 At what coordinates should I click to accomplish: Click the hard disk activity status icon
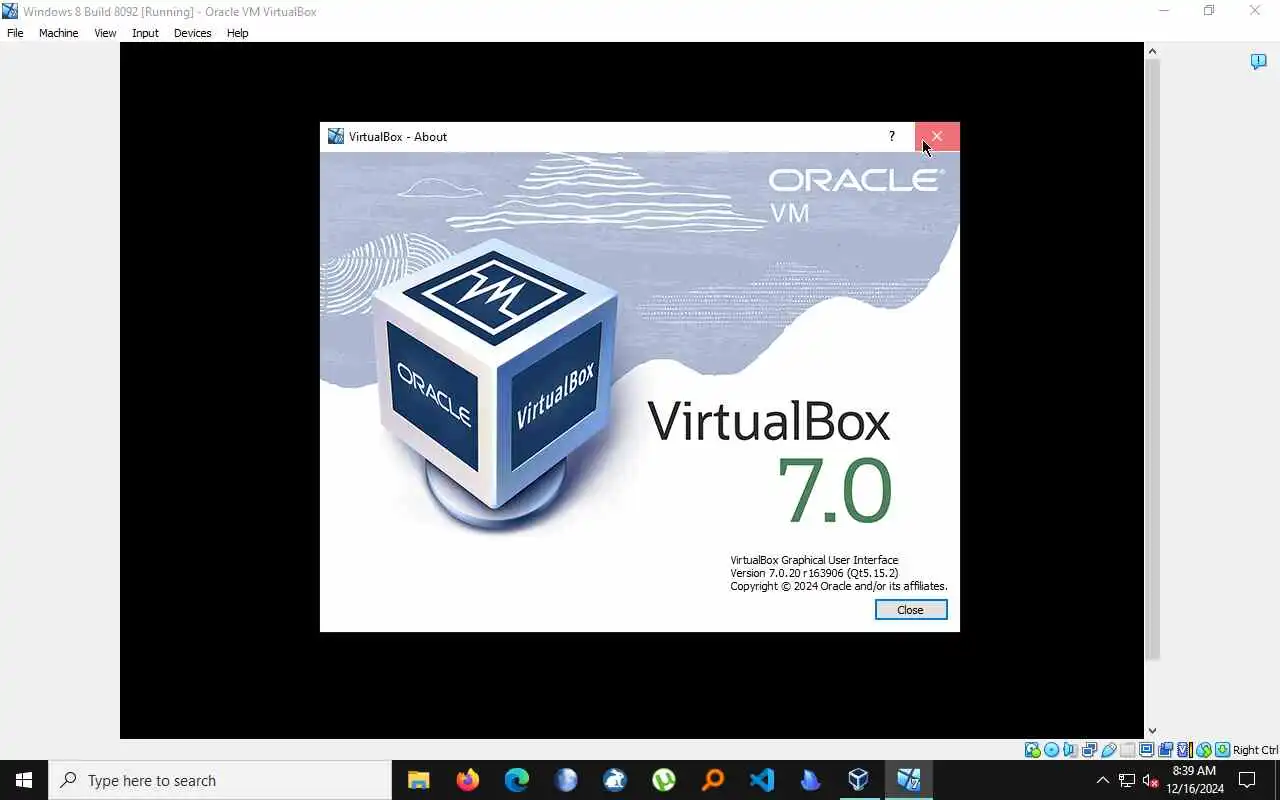coord(1032,750)
